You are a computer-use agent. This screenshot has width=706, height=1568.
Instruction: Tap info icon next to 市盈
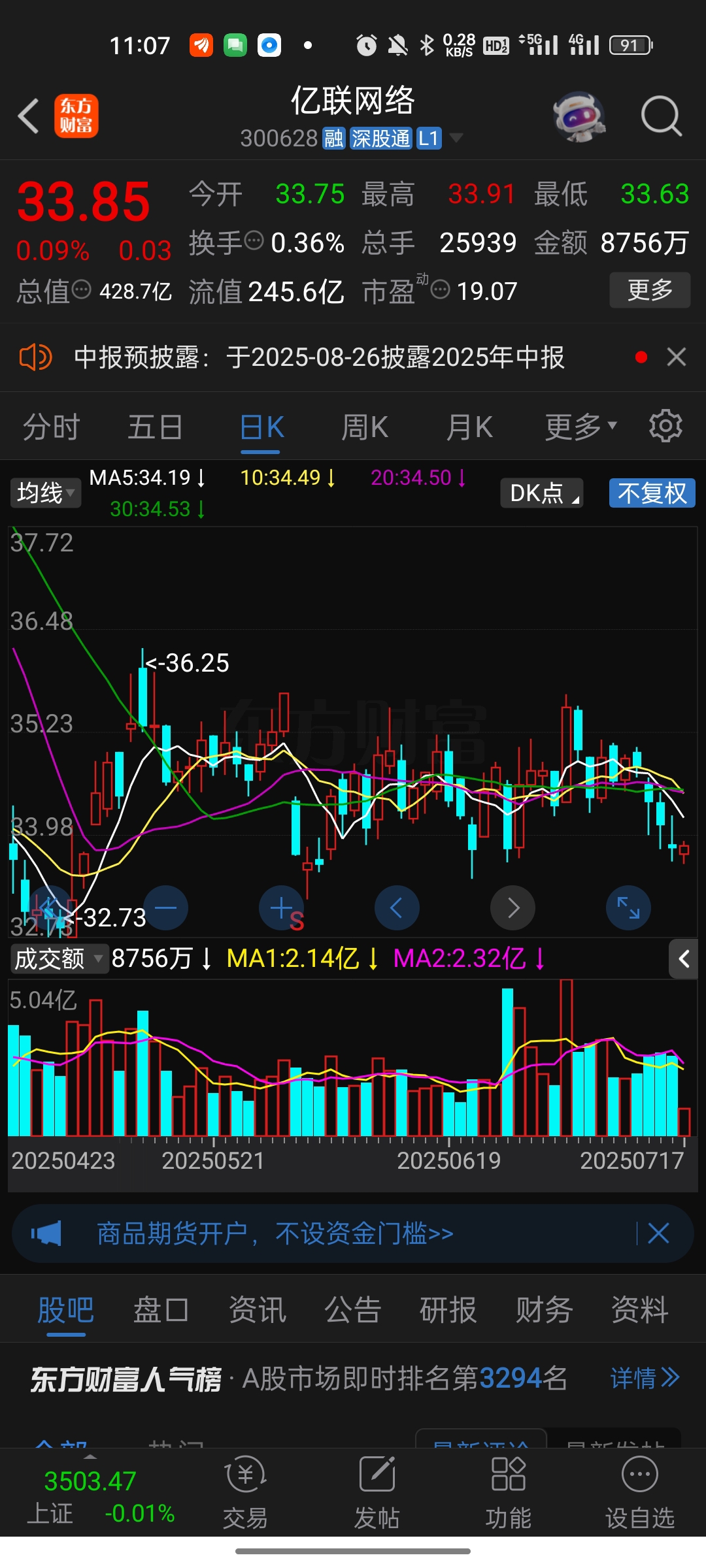click(441, 289)
